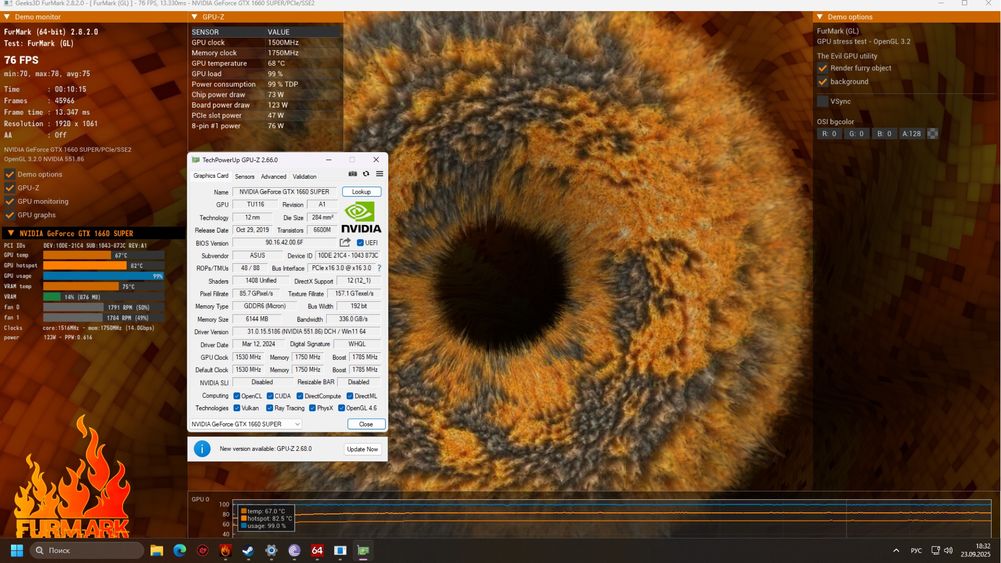Collapse the Demo options panel header
The width and height of the screenshot is (1001, 563).
[907, 17]
